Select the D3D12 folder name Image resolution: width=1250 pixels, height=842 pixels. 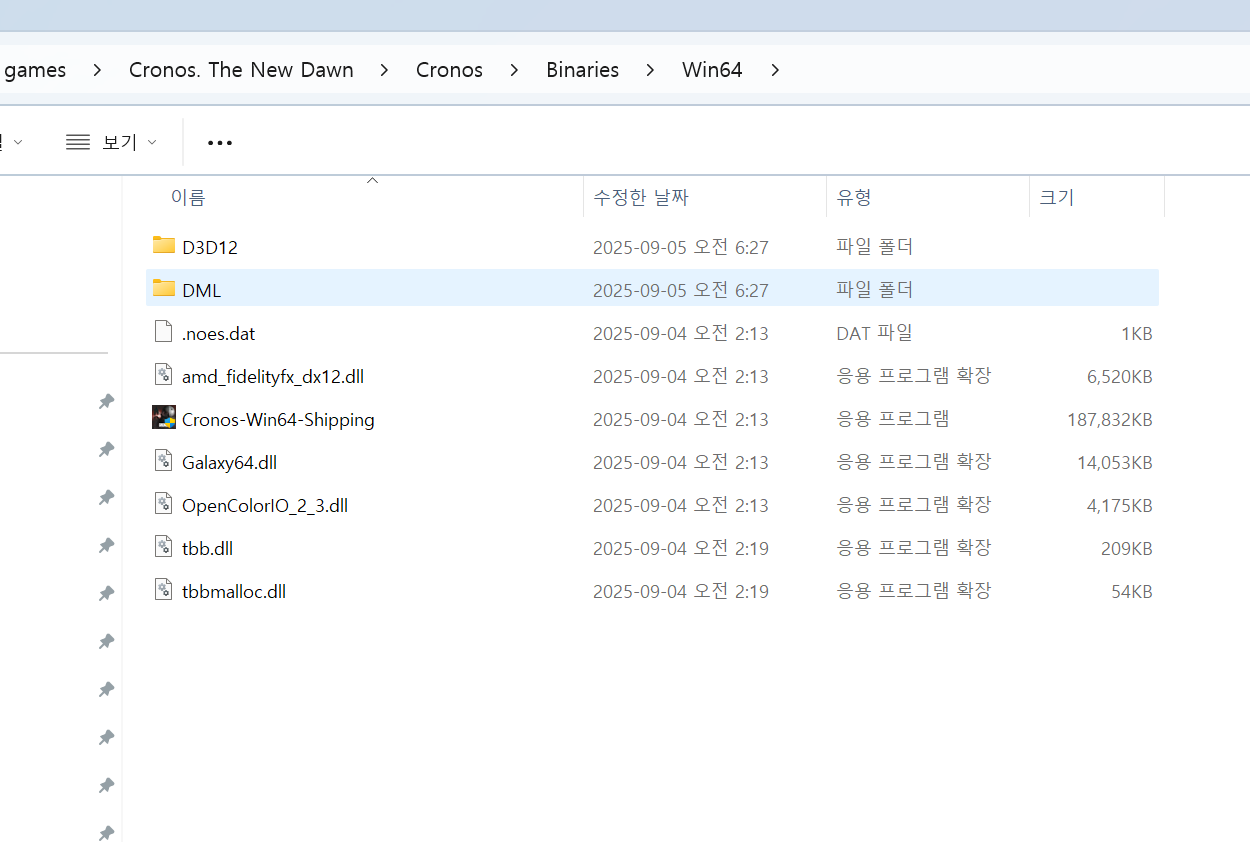pos(210,247)
